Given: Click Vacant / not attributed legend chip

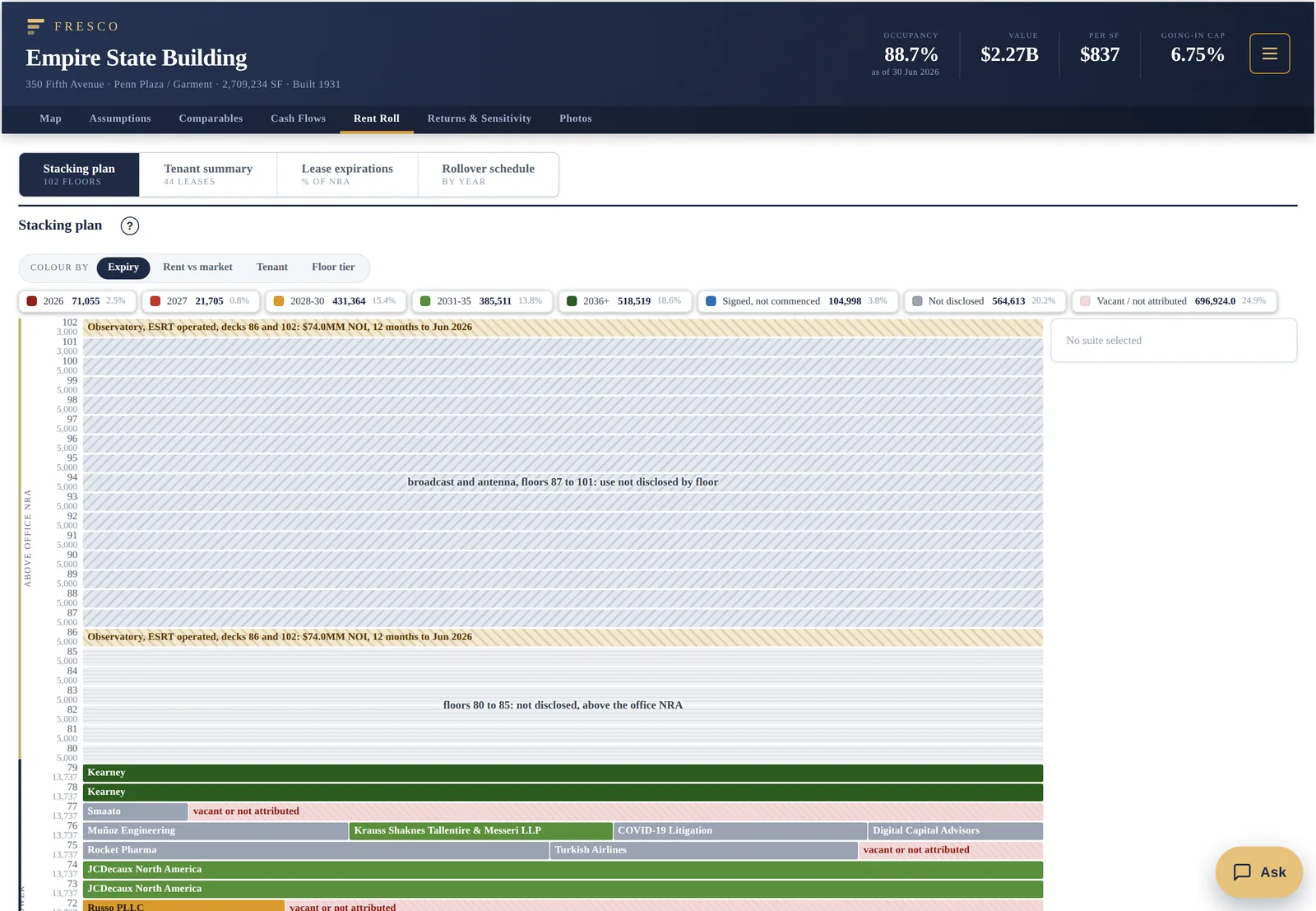Looking at the screenshot, I should [x=1175, y=301].
